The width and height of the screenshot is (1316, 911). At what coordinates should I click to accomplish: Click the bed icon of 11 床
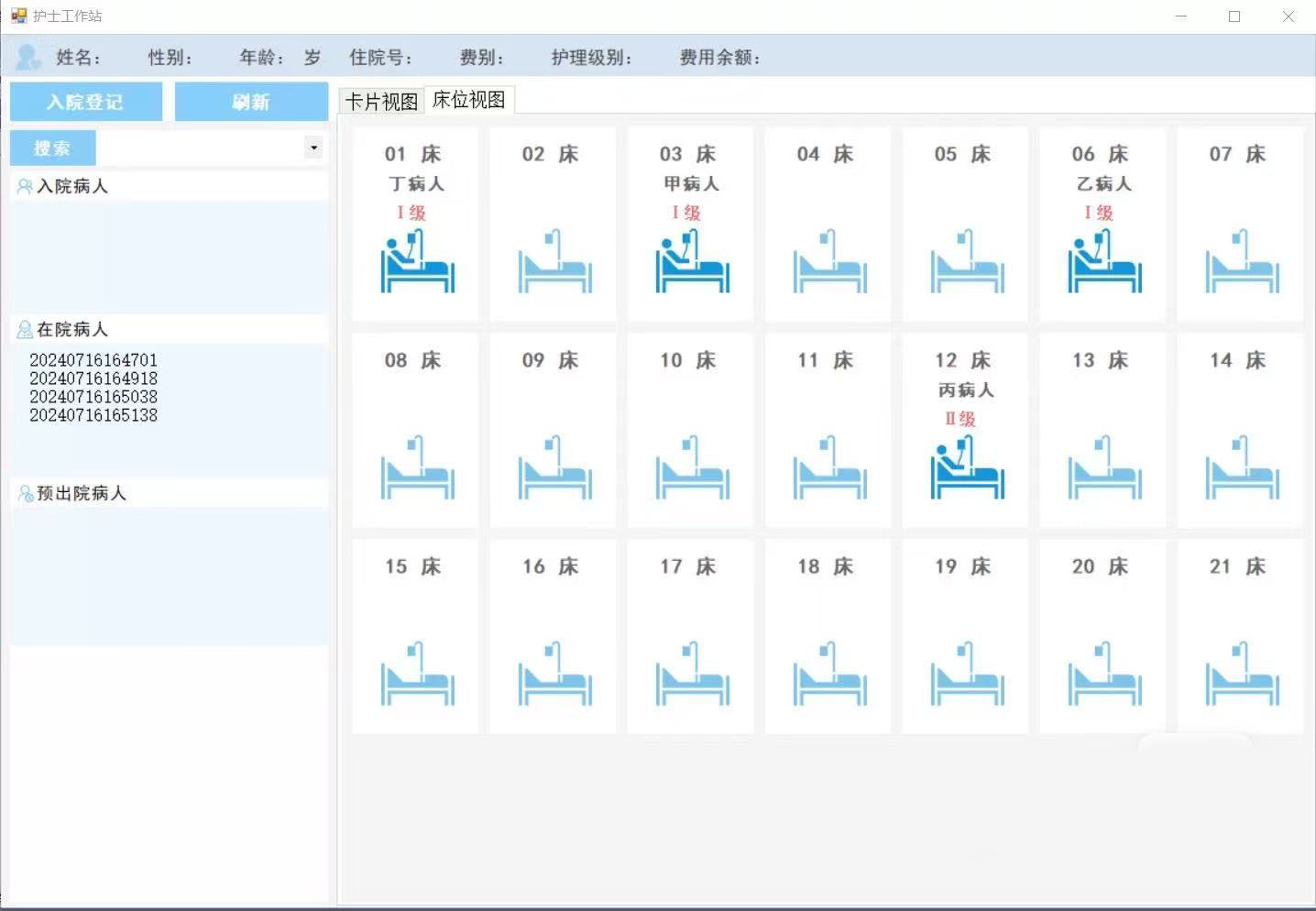point(829,467)
